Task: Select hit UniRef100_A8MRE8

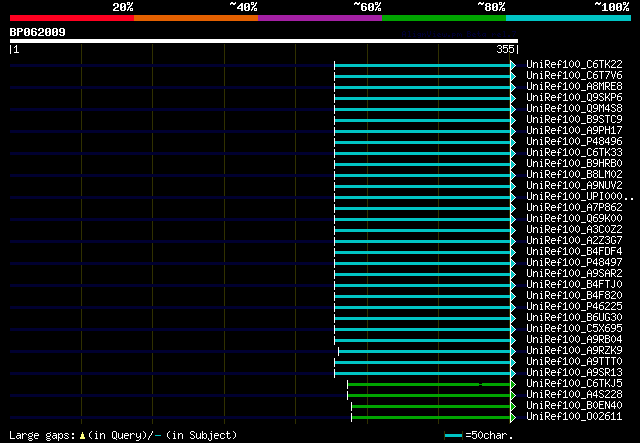Action: pyautogui.click(x=574, y=87)
